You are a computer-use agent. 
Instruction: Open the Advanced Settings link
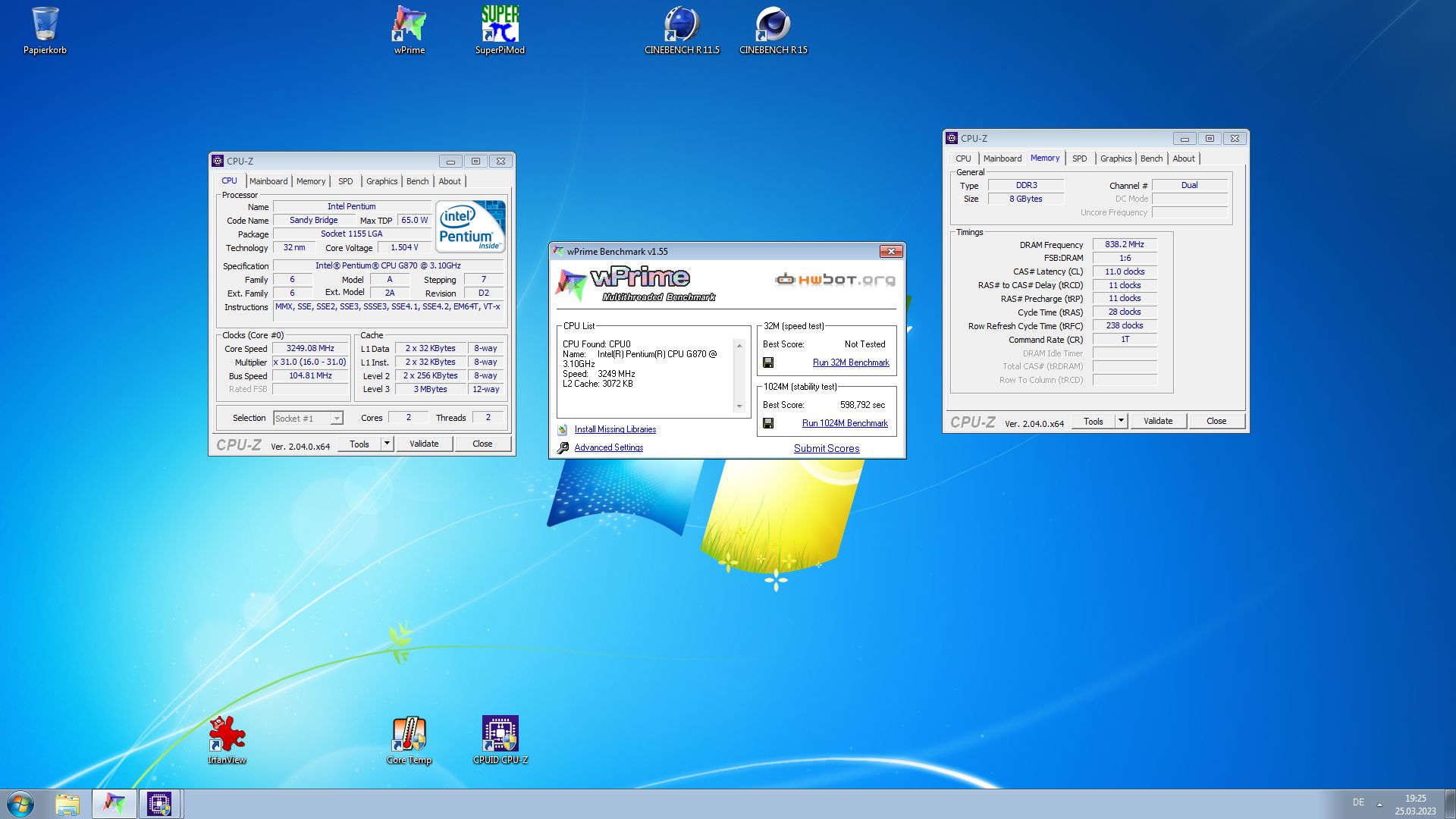[x=609, y=447]
